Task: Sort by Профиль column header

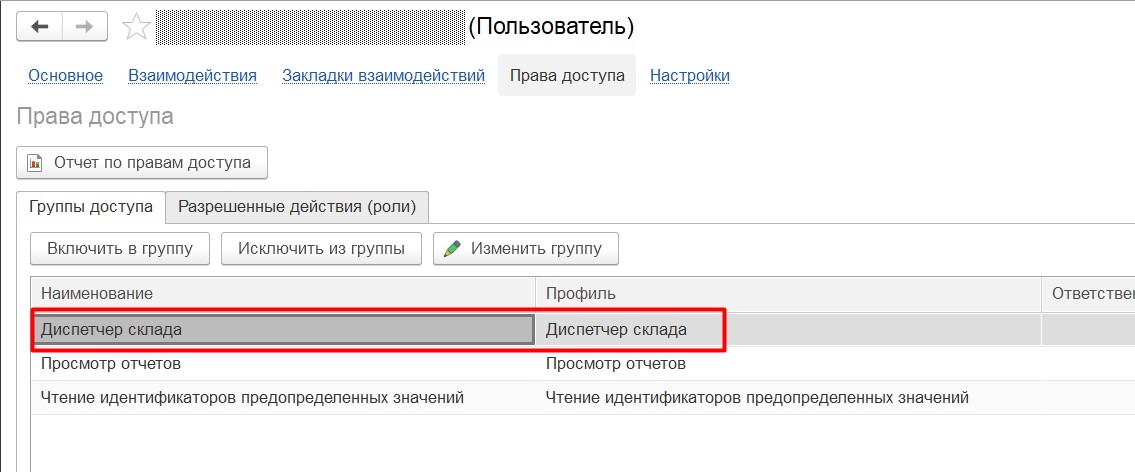Action: (x=788, y=294)
